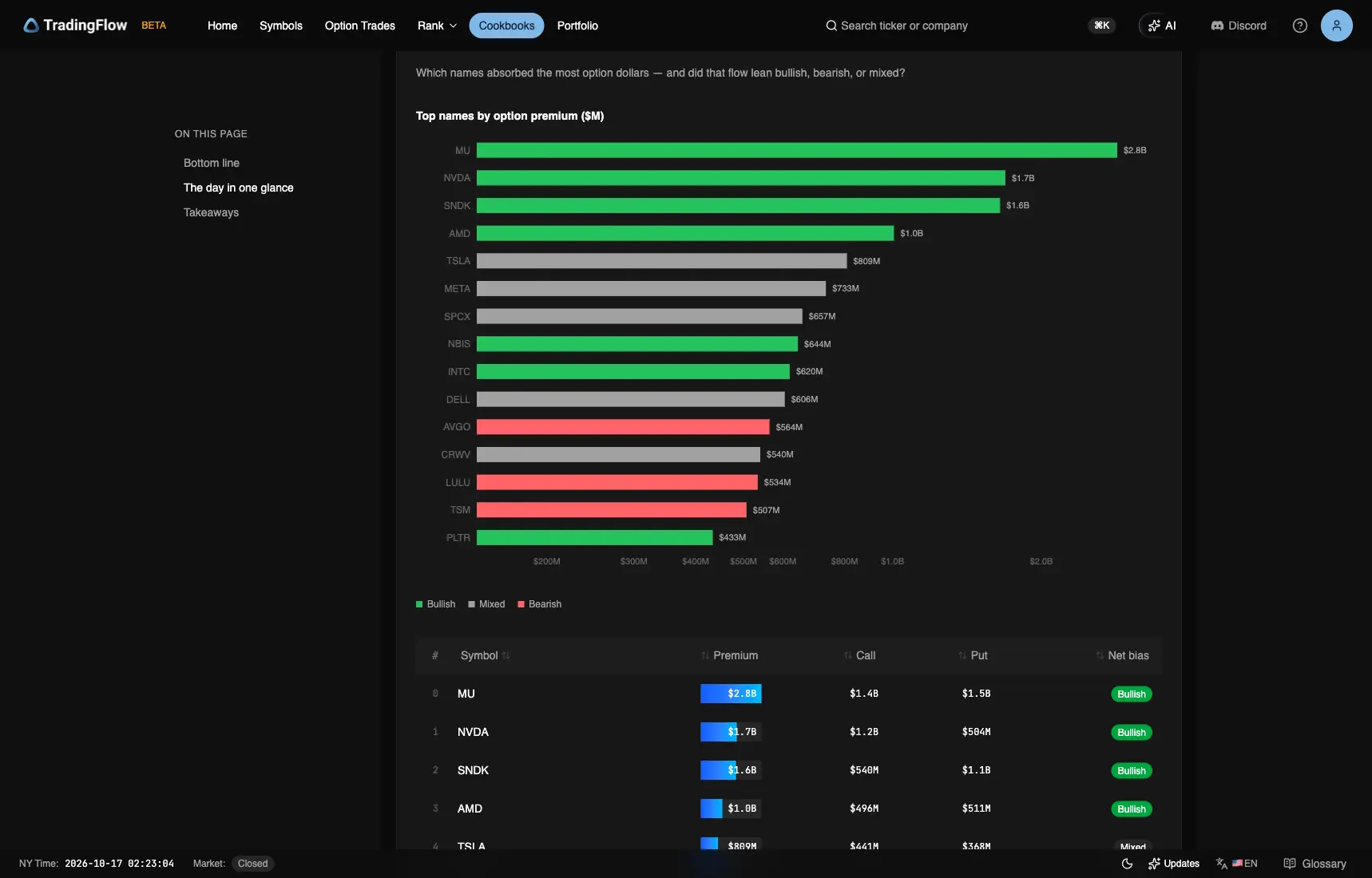
Task: Click the Closed market status pill
Action: pos(252,864)
